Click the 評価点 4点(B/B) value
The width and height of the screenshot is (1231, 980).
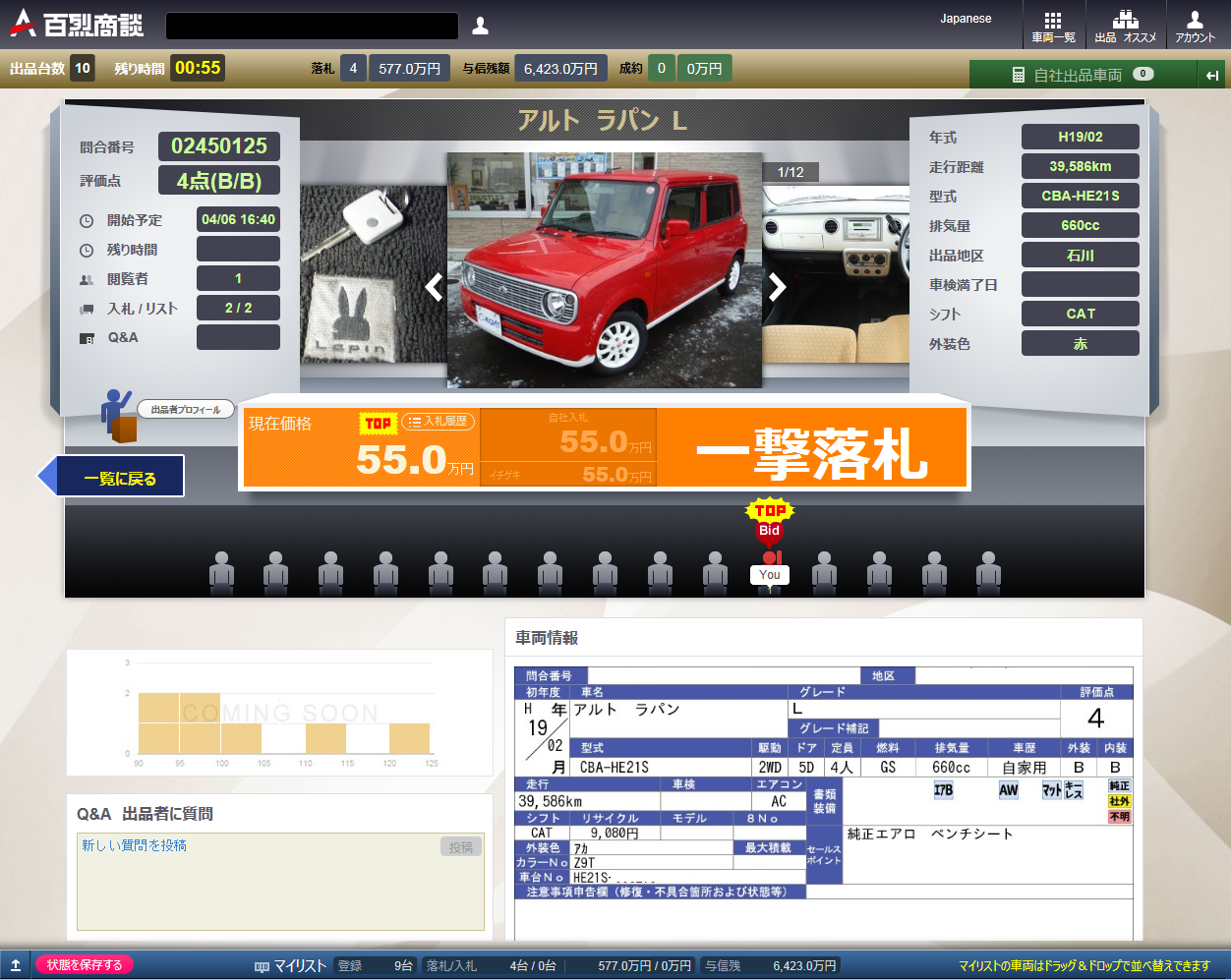tap(219, 181)
